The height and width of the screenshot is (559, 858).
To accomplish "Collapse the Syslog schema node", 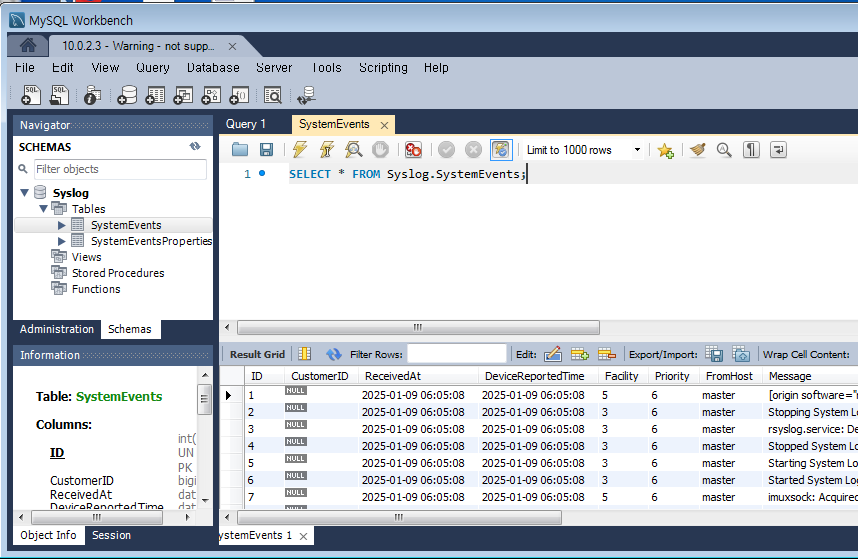I will click(24, 193).
